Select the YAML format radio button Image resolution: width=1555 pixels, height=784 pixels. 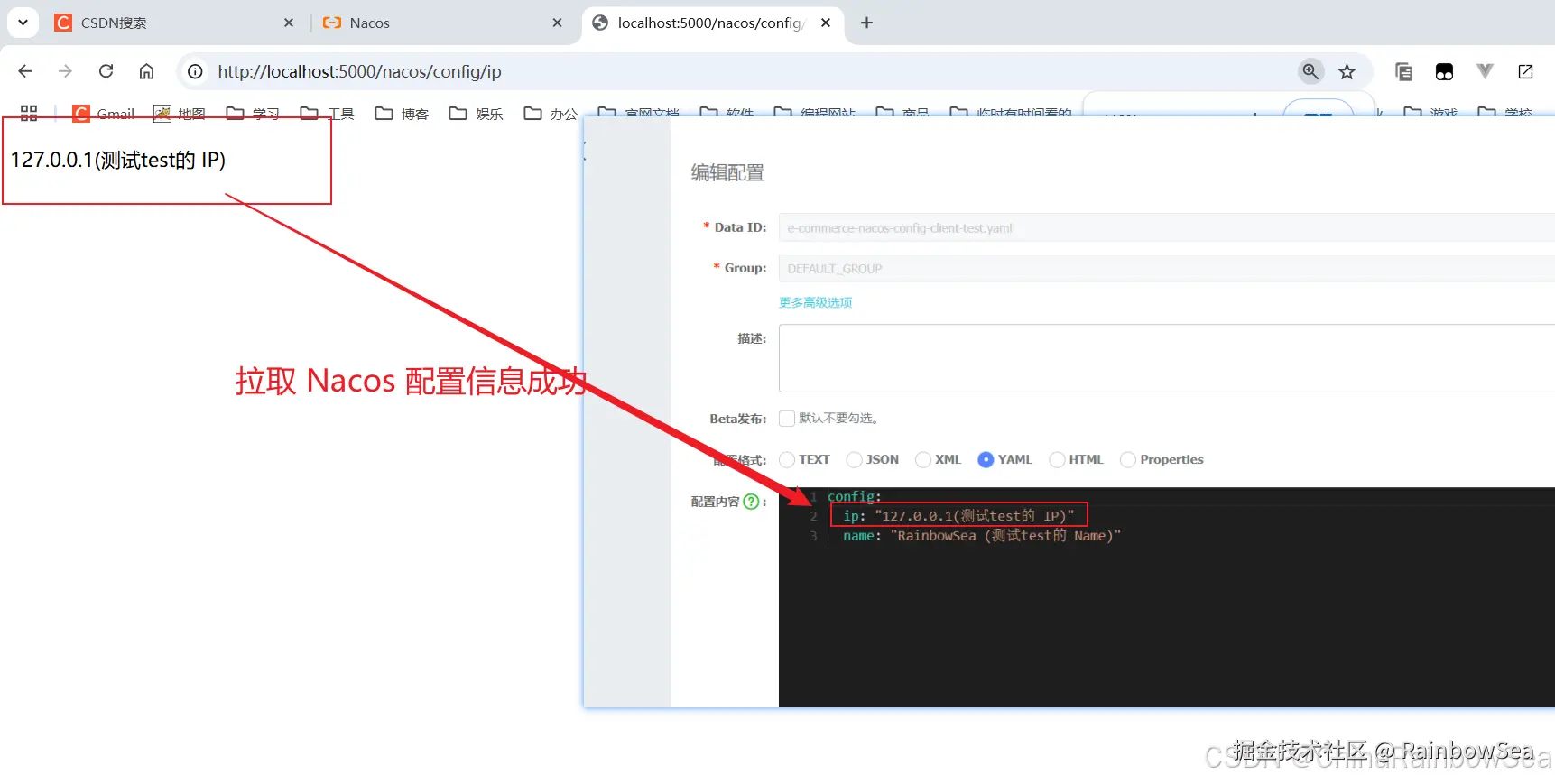pyautogui.click(x=986, y=460)
